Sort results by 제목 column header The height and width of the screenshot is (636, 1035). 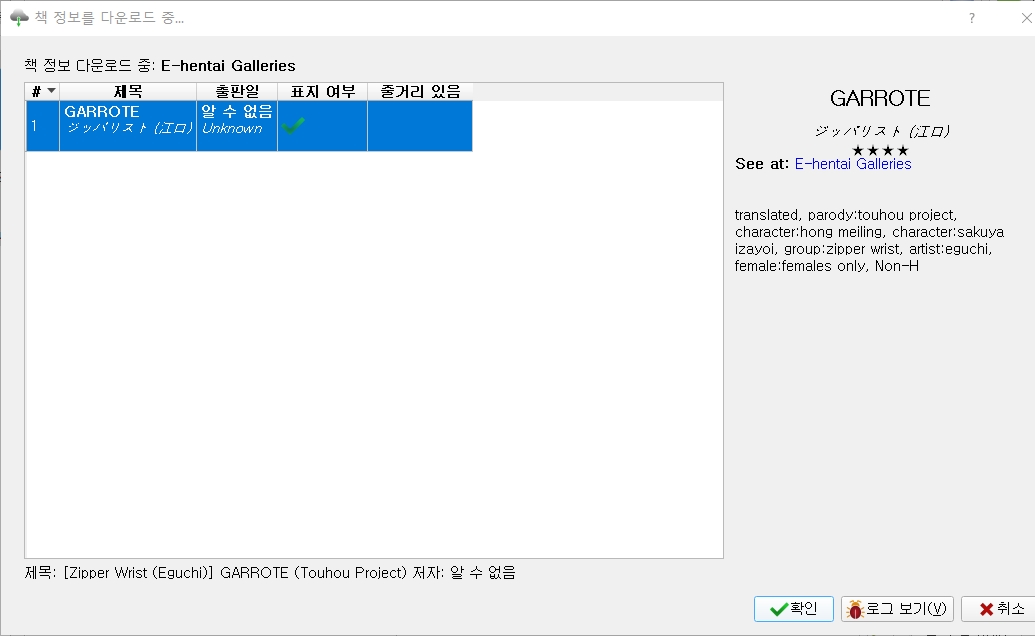tap(128, 91)
